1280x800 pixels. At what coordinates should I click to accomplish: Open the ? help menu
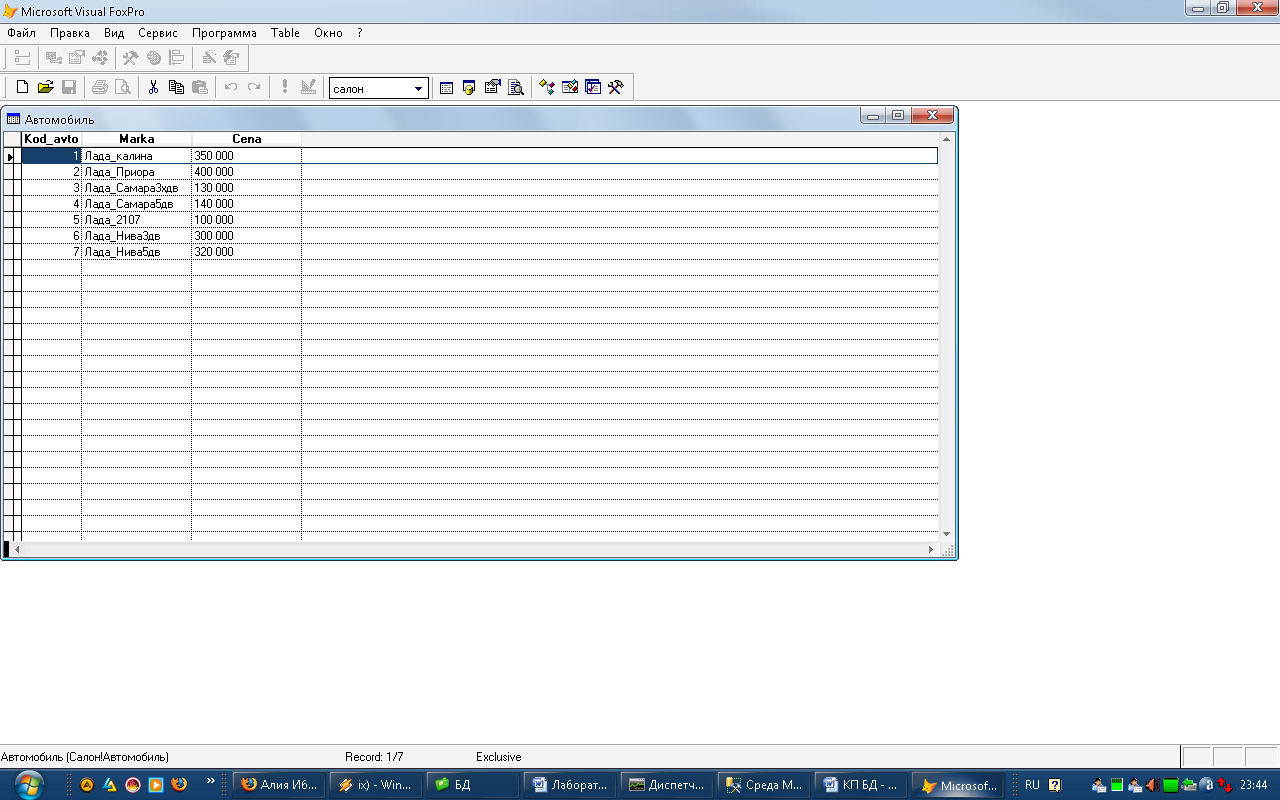(359, 33)
